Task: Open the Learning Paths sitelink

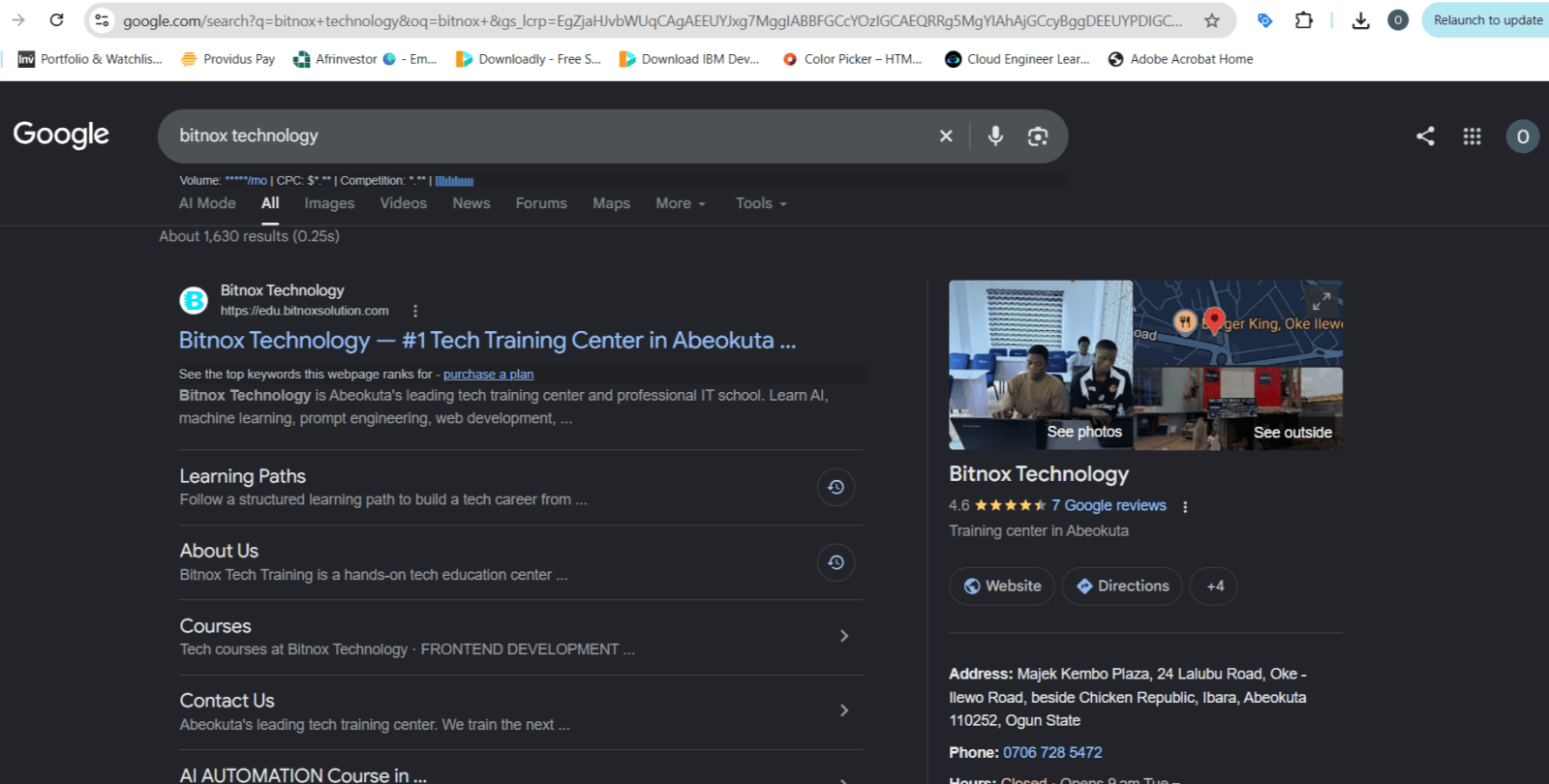Action: point(242,476)
